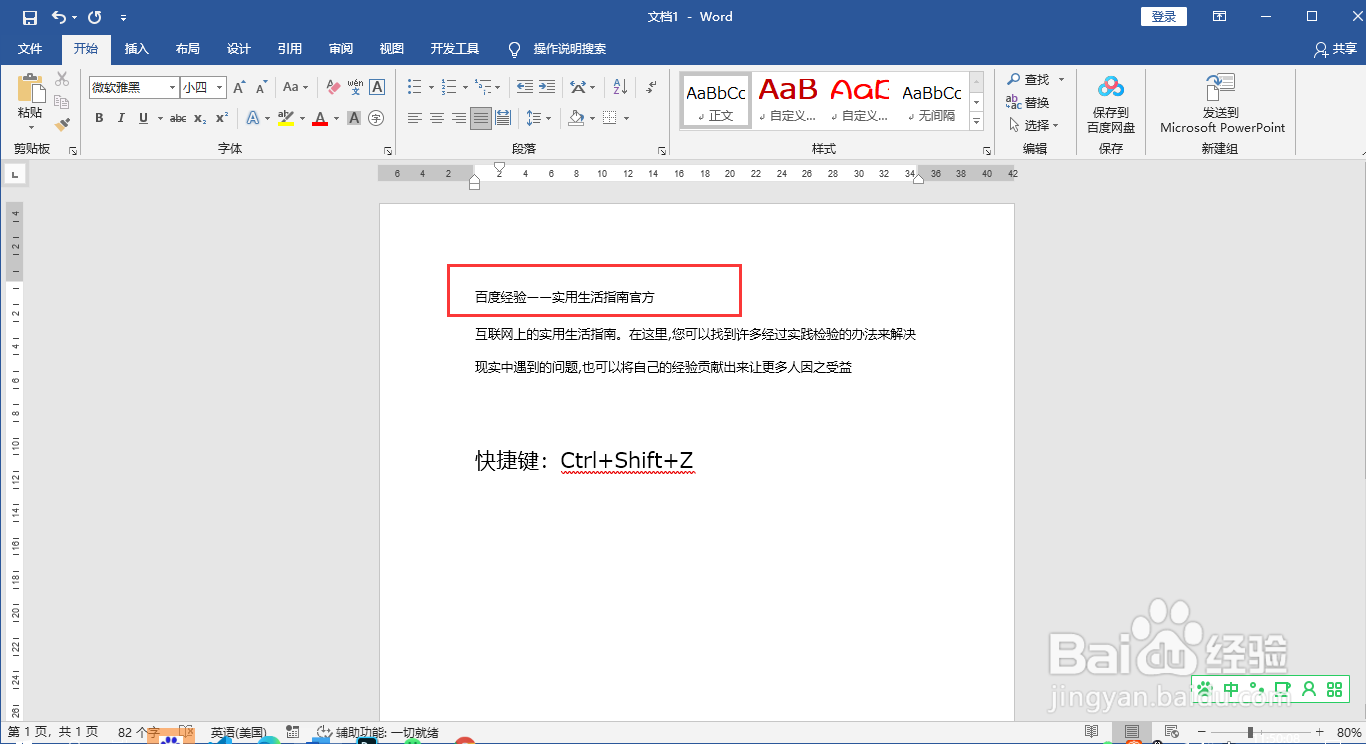
Task: Show paragraph marks icon
Action: [651, 88]
